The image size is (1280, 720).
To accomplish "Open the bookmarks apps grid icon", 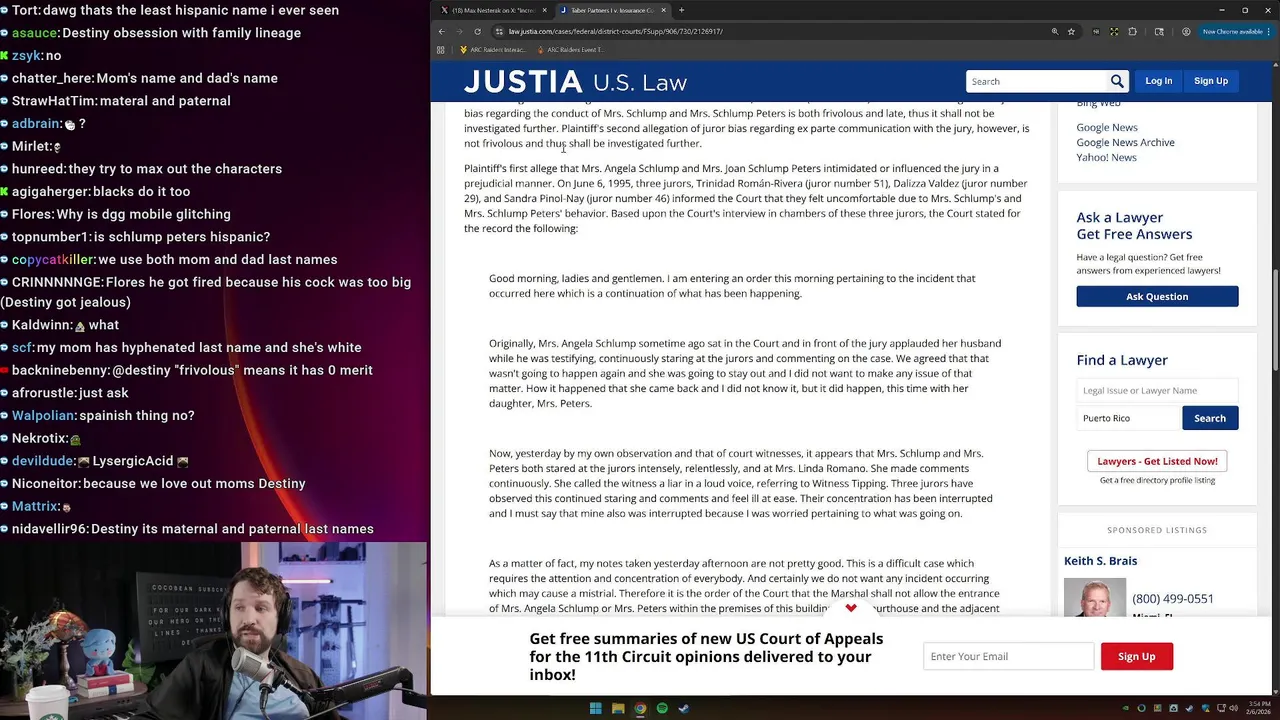I will (440, 49).
